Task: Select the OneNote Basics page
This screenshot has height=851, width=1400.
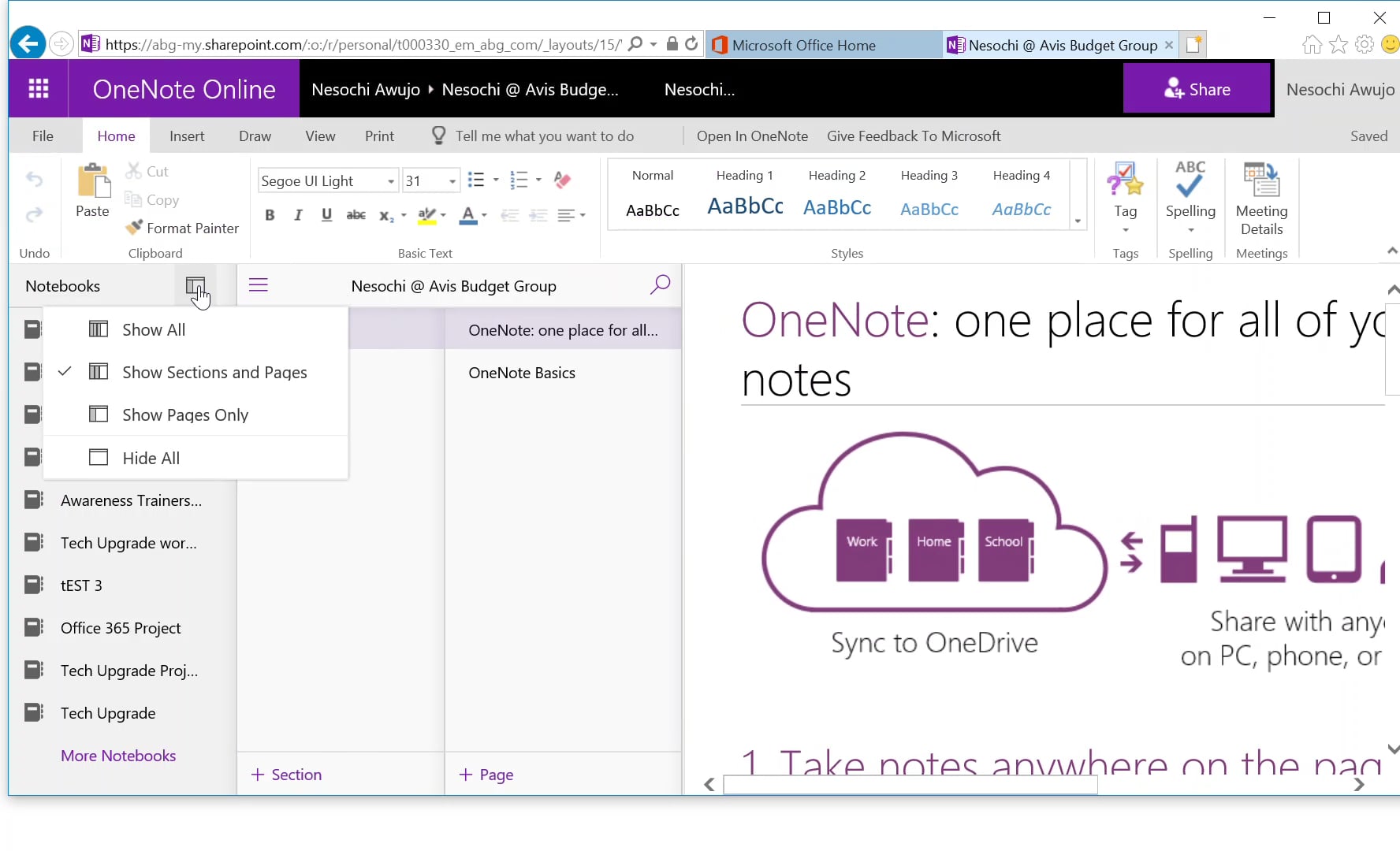Action: [522, 372]
